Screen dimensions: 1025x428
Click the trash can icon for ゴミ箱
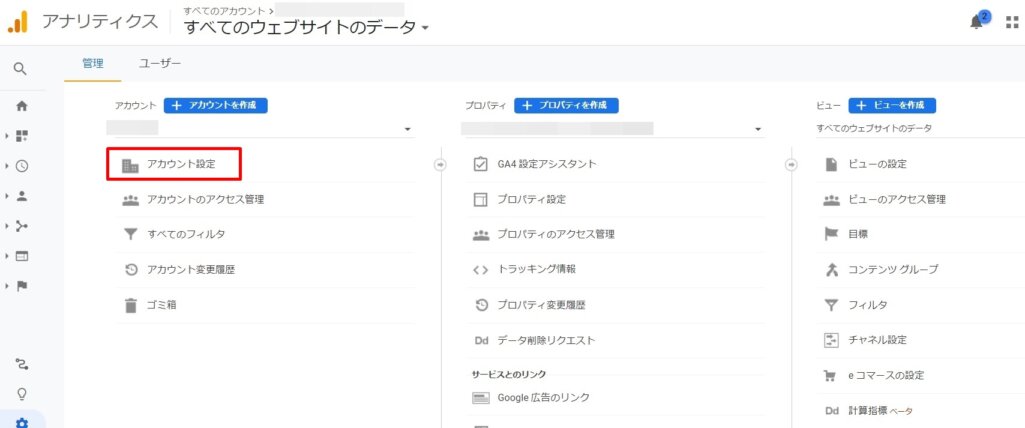point(131,305)
